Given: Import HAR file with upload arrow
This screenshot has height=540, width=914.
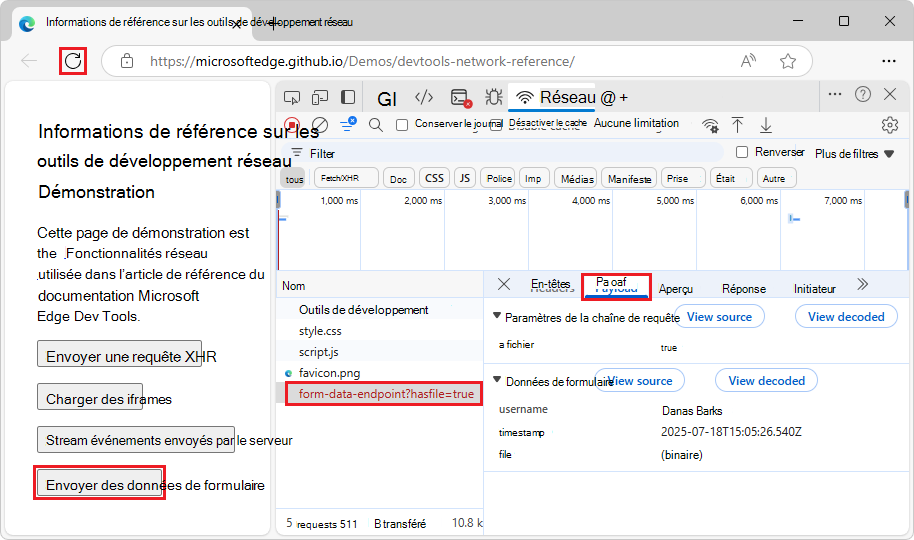Looking at the screenshot, I should point(737,125).
